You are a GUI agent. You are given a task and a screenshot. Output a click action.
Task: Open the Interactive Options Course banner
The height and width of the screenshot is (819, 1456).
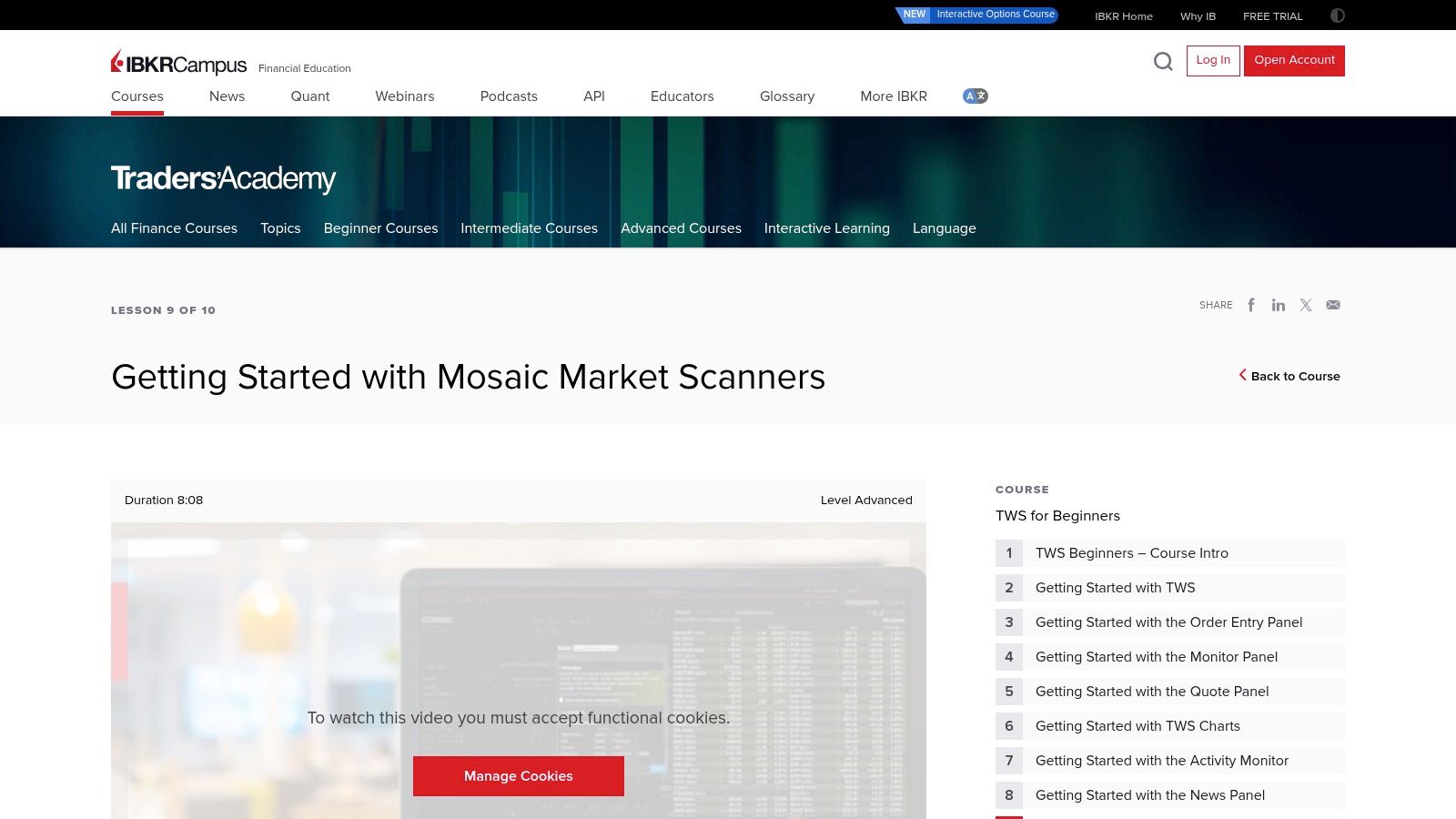[976, 15]
